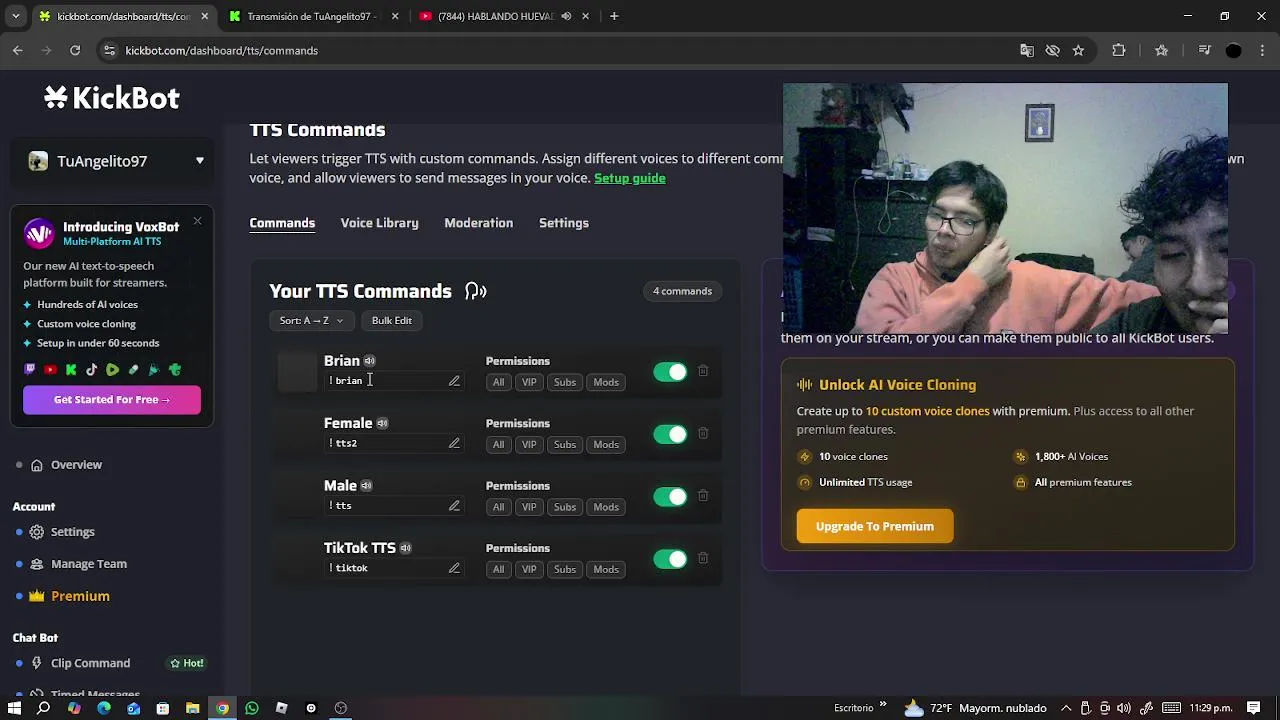Expand the Escritorio toolbar chevron
Viewport: 1280px width, 720px height.
883,706
